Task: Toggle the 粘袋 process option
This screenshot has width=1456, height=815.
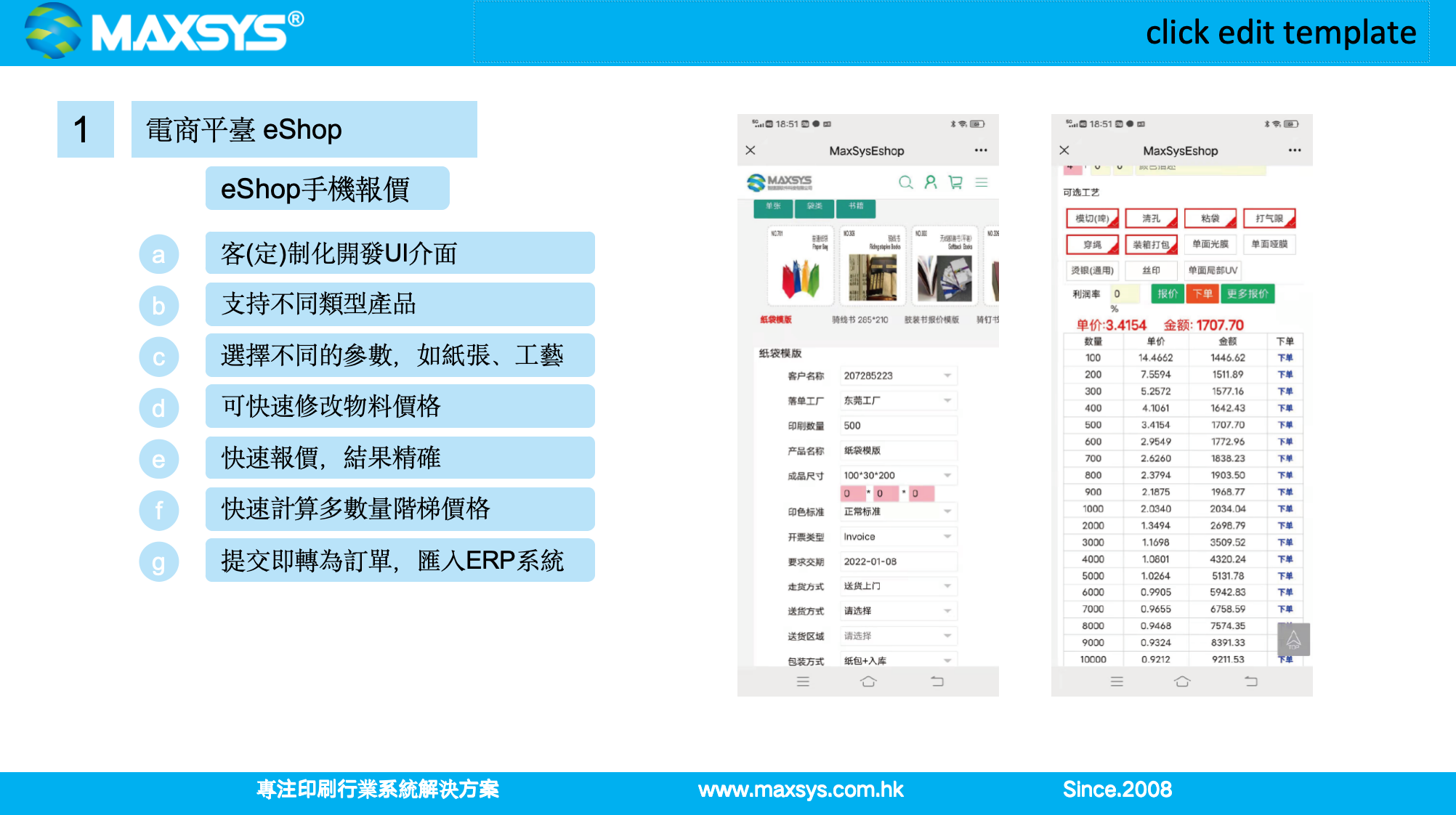Action: [1210, 218]
